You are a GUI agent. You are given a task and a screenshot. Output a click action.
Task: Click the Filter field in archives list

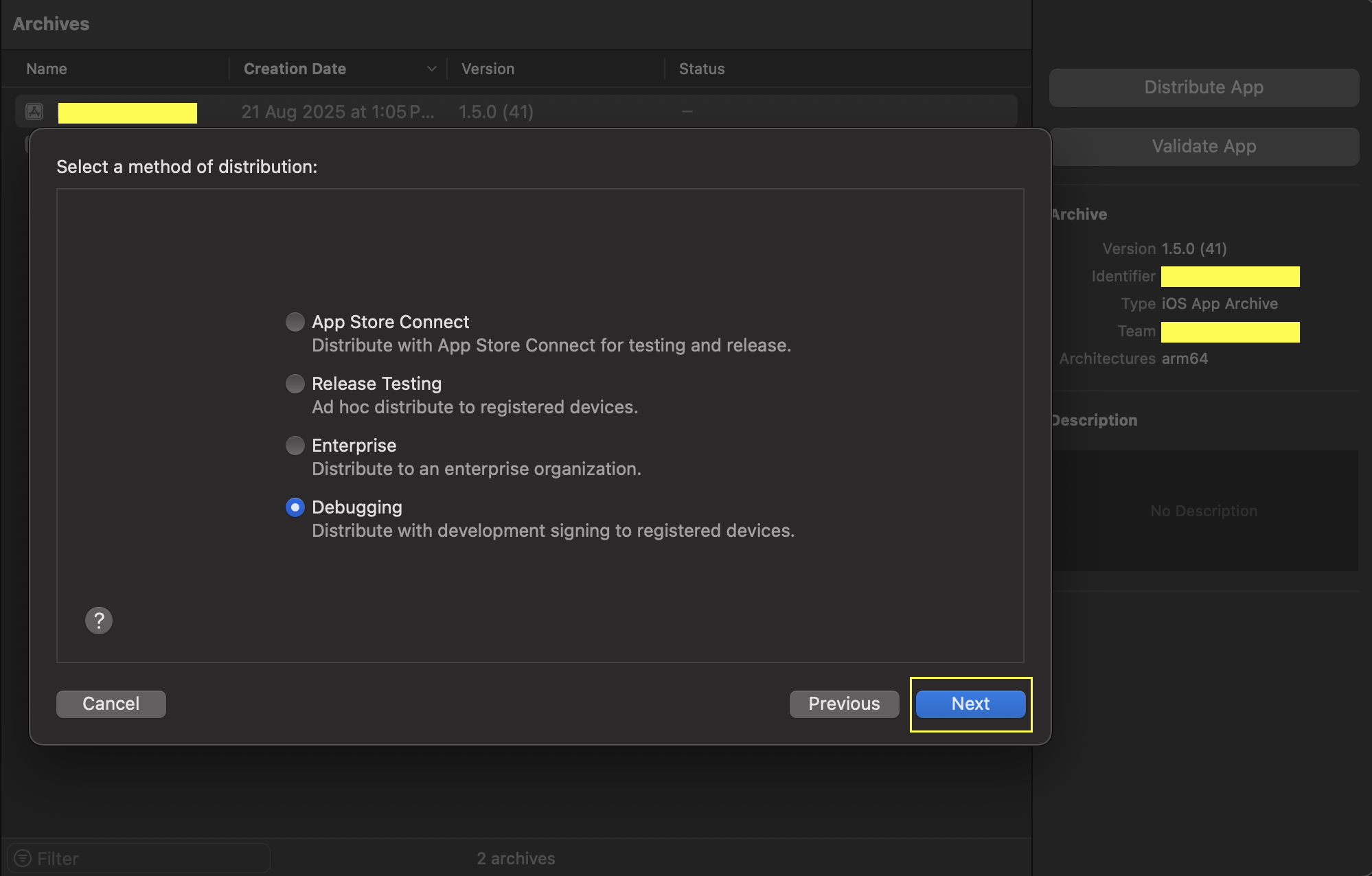pos(139,858)
